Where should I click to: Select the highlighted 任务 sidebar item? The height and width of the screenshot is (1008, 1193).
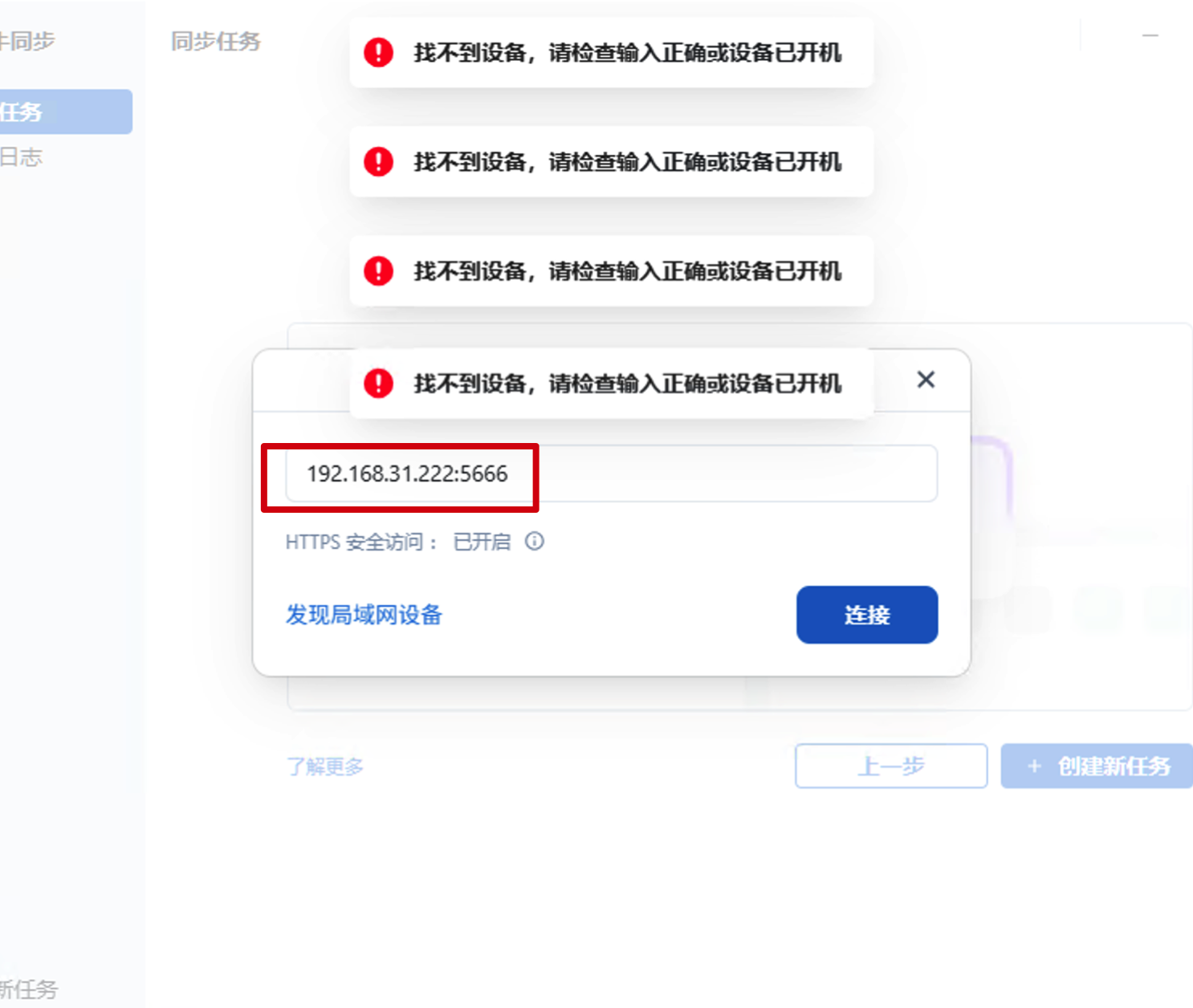(66, 112)
